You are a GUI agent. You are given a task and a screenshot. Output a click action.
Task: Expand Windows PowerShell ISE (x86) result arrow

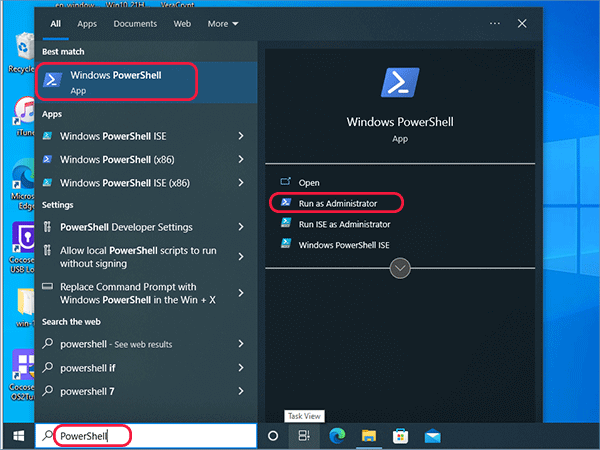pyautogui.click(x=241, y=183)
